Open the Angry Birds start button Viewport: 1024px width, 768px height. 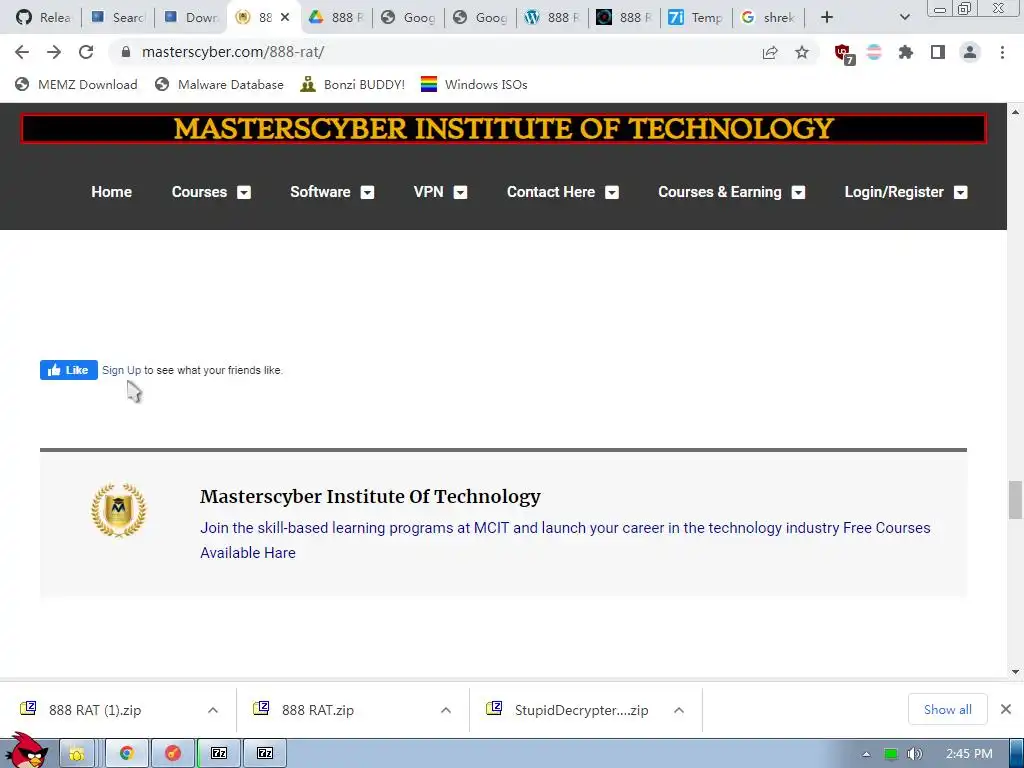25,751
